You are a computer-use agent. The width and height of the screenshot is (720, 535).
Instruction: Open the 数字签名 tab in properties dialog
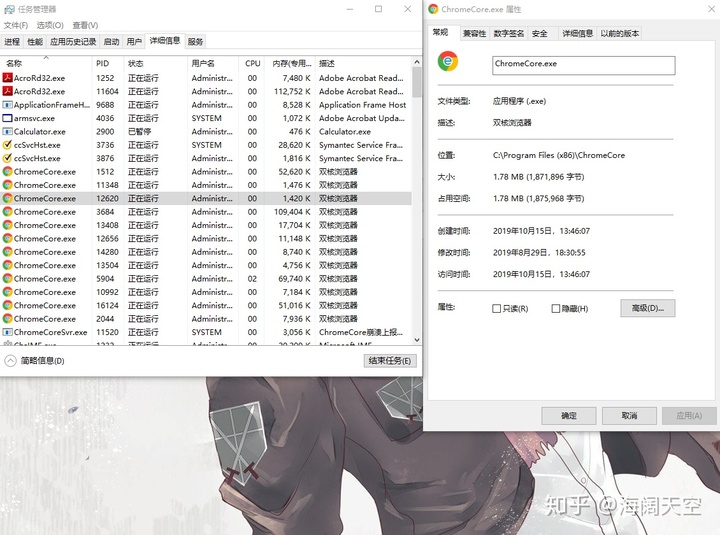click(509, 34)
